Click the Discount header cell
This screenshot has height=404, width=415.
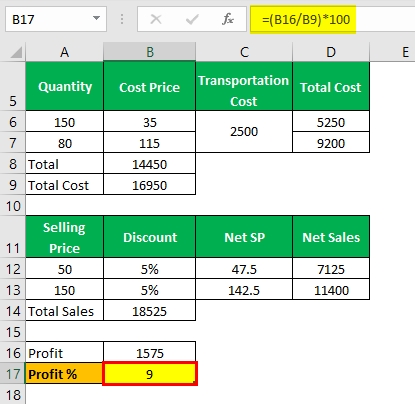point(150,237)
